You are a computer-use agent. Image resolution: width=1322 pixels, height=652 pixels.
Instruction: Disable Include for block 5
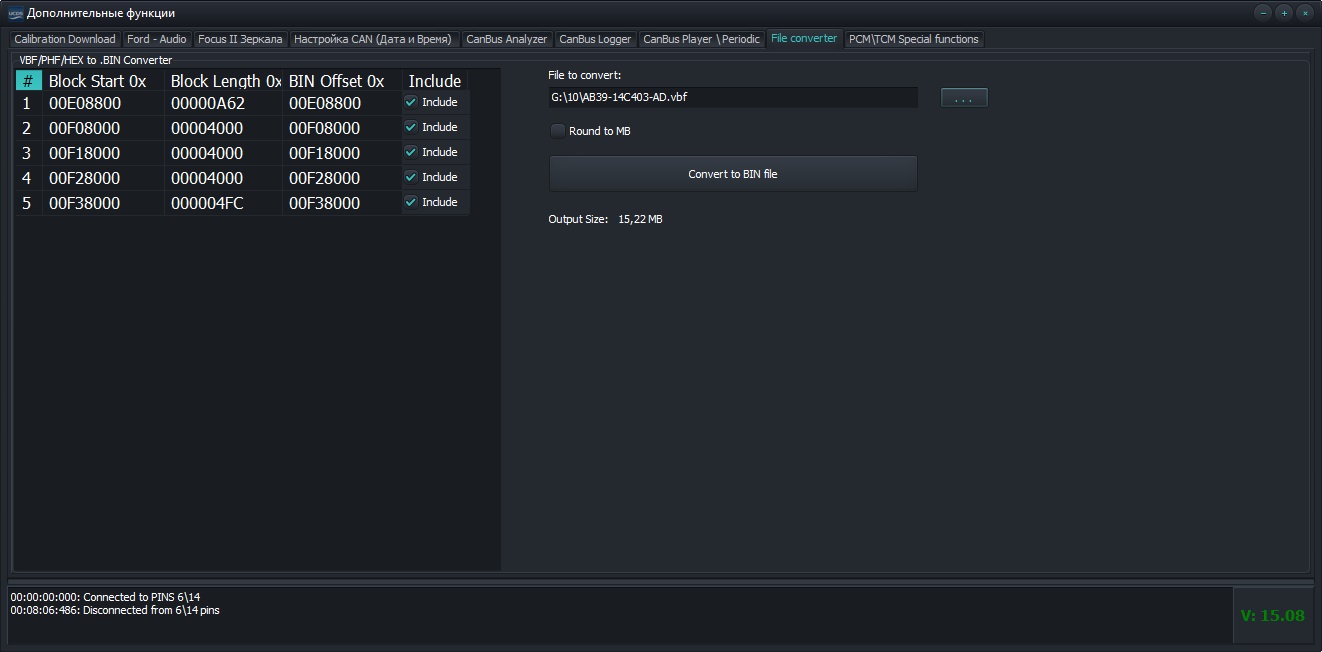pos(411,202)
